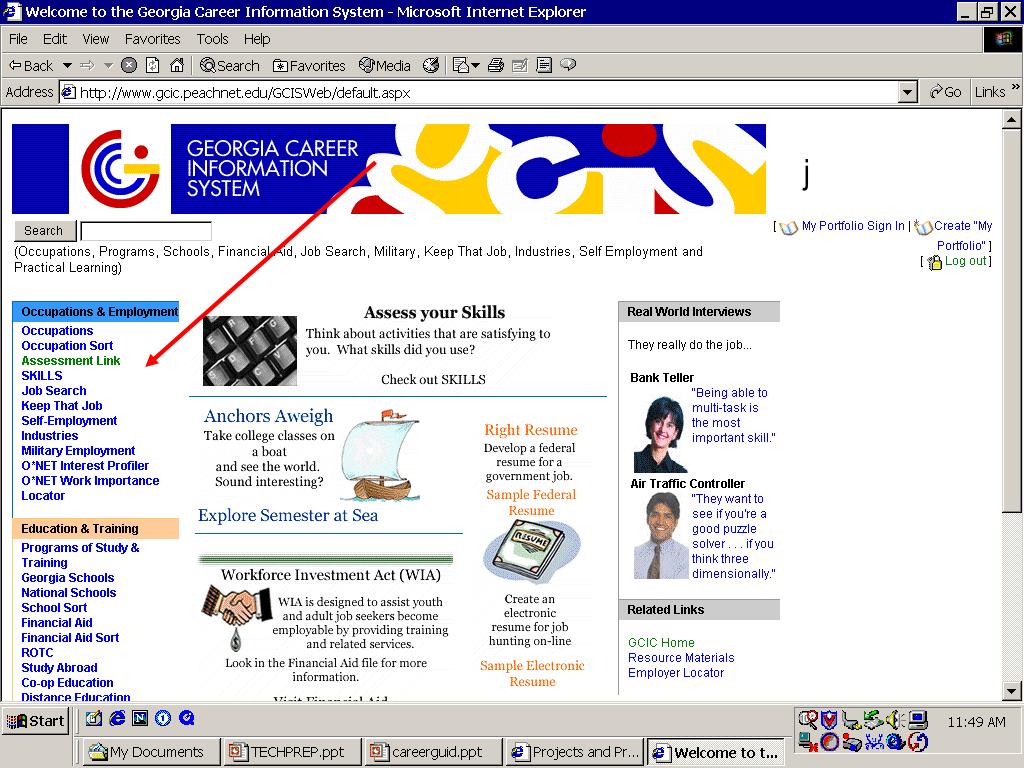Click the GCIS logo in the banner
This screenshot has height=768, width=1024.
point(119,168)
